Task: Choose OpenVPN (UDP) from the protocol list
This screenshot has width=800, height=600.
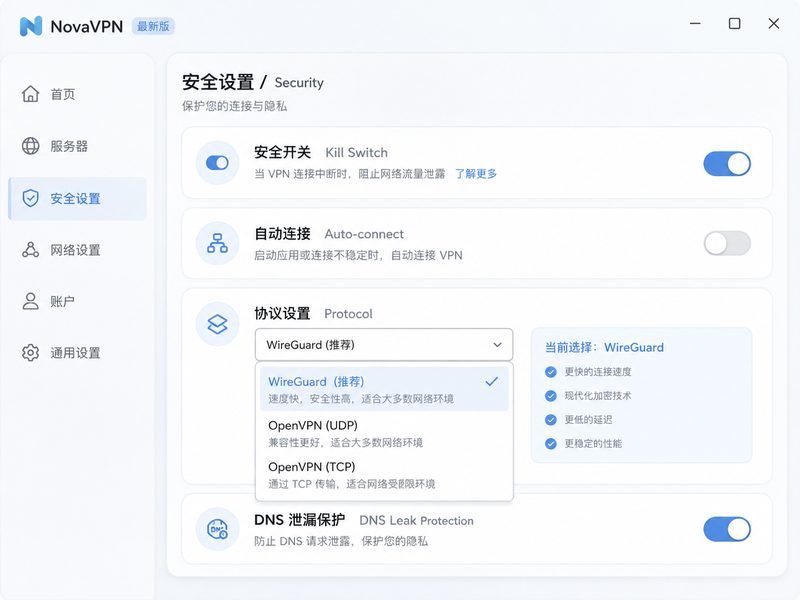Action: click(x=384, y=433)
